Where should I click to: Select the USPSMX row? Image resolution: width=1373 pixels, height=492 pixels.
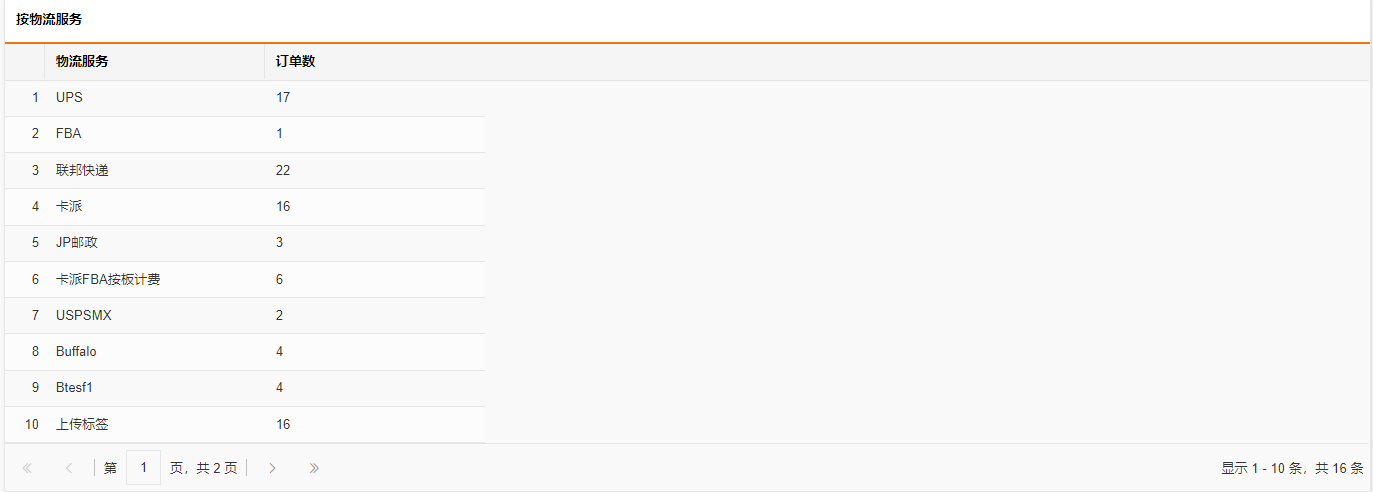pos(245,316)
